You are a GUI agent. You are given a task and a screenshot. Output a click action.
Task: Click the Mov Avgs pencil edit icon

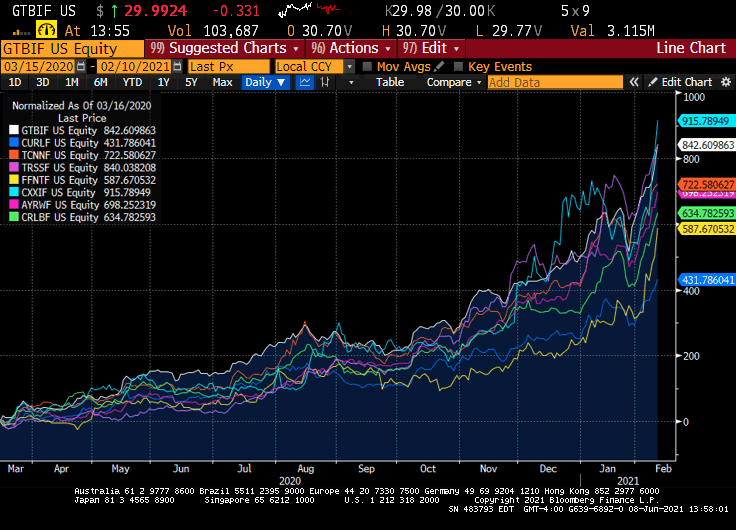439,66
